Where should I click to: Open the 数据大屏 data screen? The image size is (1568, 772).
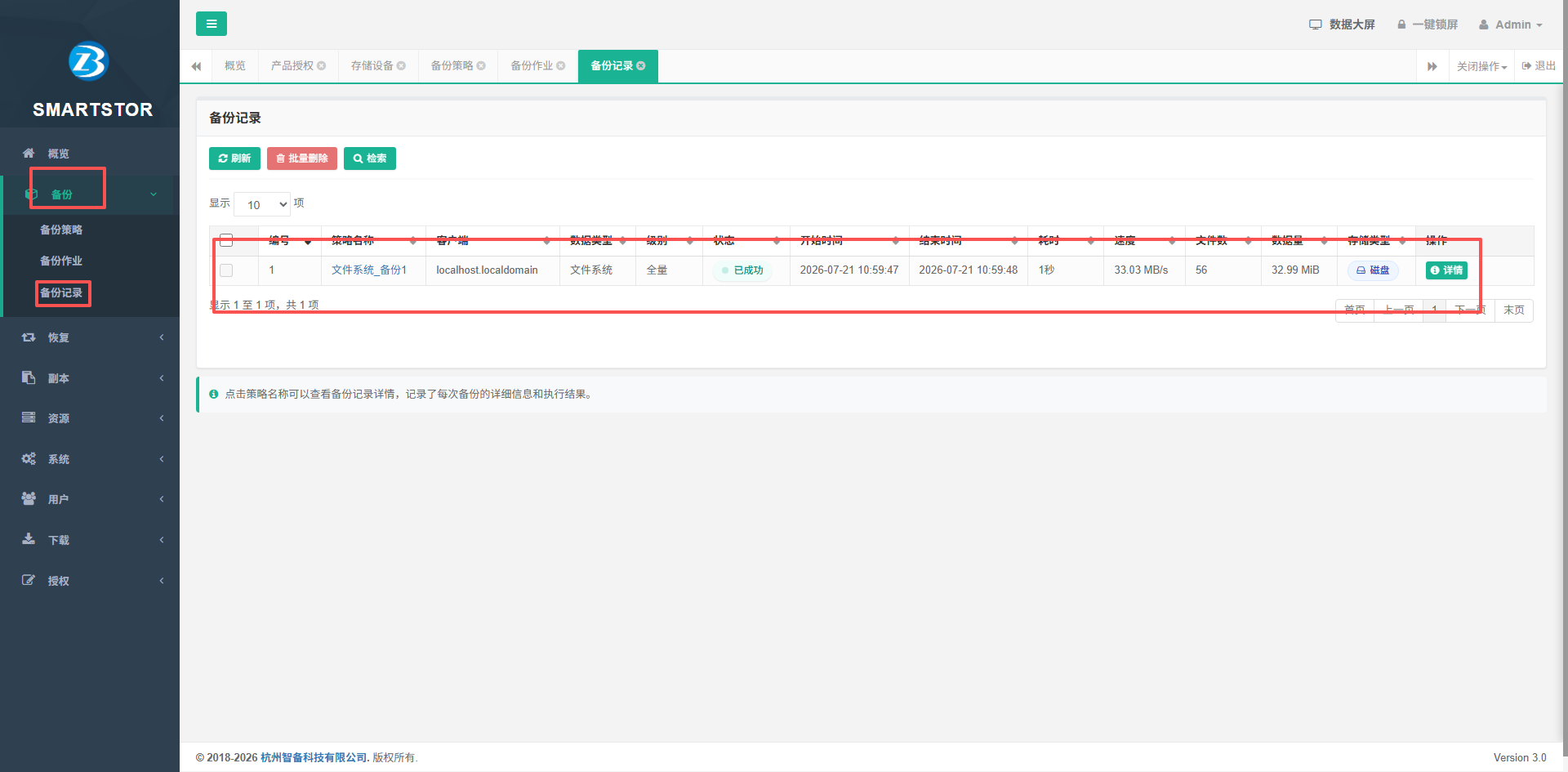coord(1342,25)
